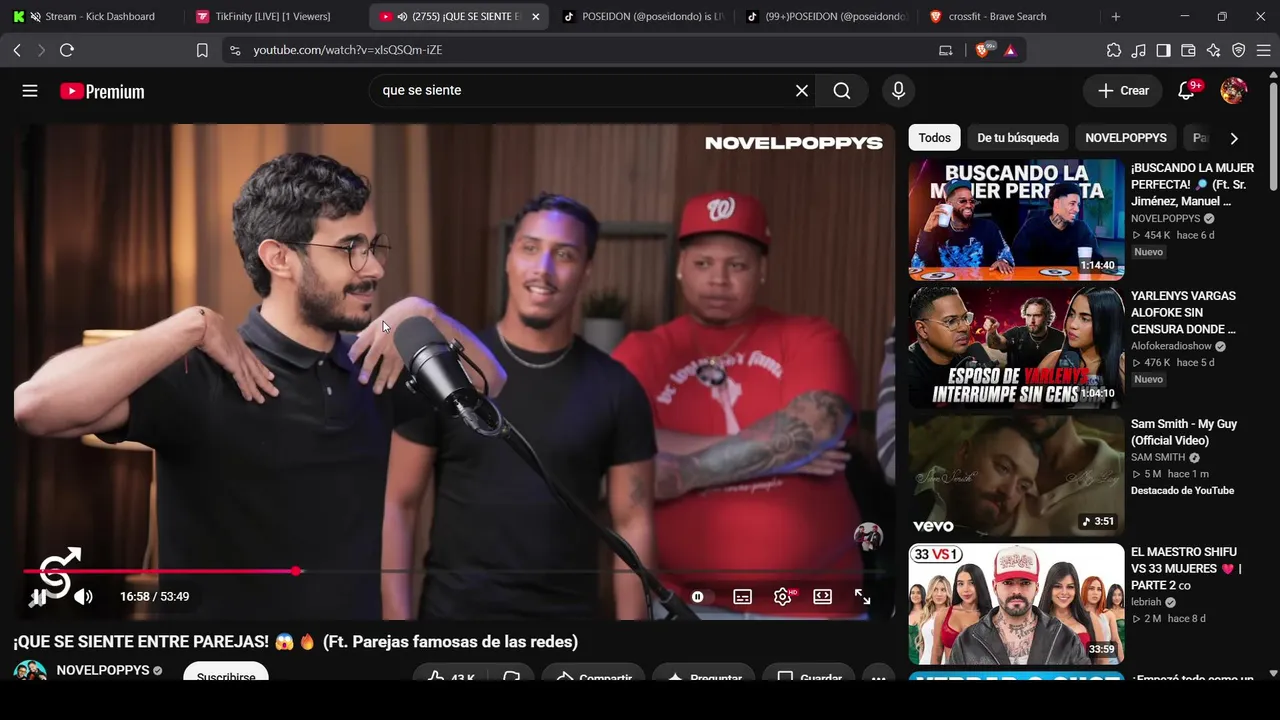1280x720 pixels.
Task: Click the 16:58 / 53:49 time display
Action: 154,597
